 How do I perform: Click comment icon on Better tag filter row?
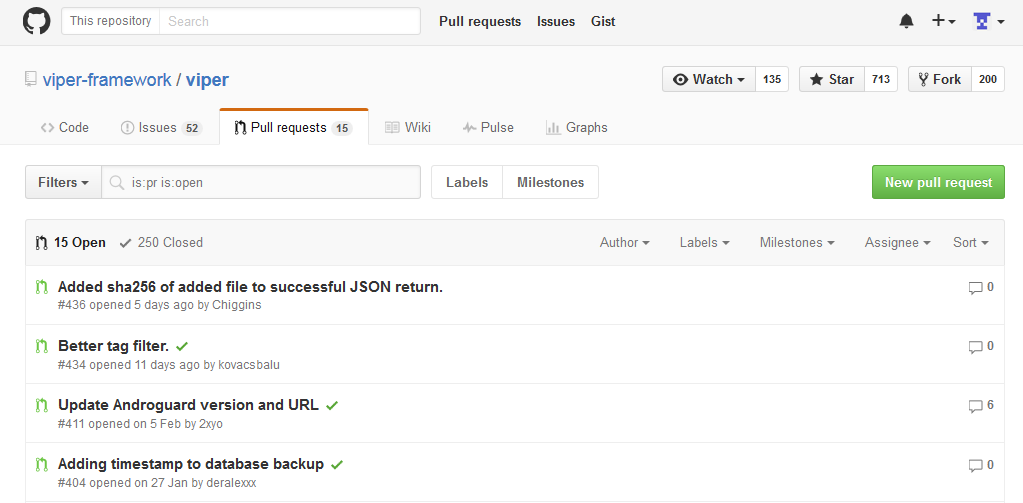[x=975, y=347]
